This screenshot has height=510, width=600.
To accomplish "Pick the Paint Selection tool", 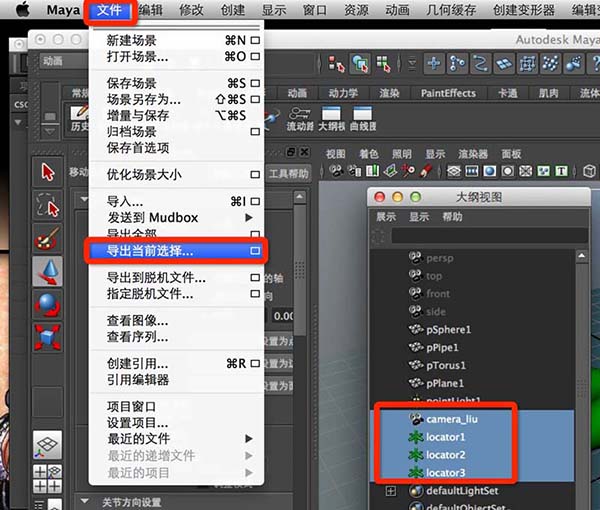I will pyautogui.click(x=47, y=238).
